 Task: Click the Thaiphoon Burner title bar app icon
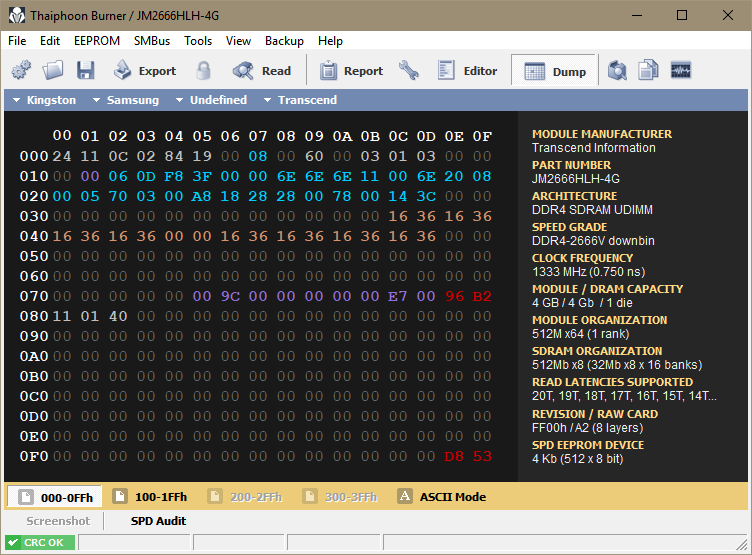coord(17,15)
